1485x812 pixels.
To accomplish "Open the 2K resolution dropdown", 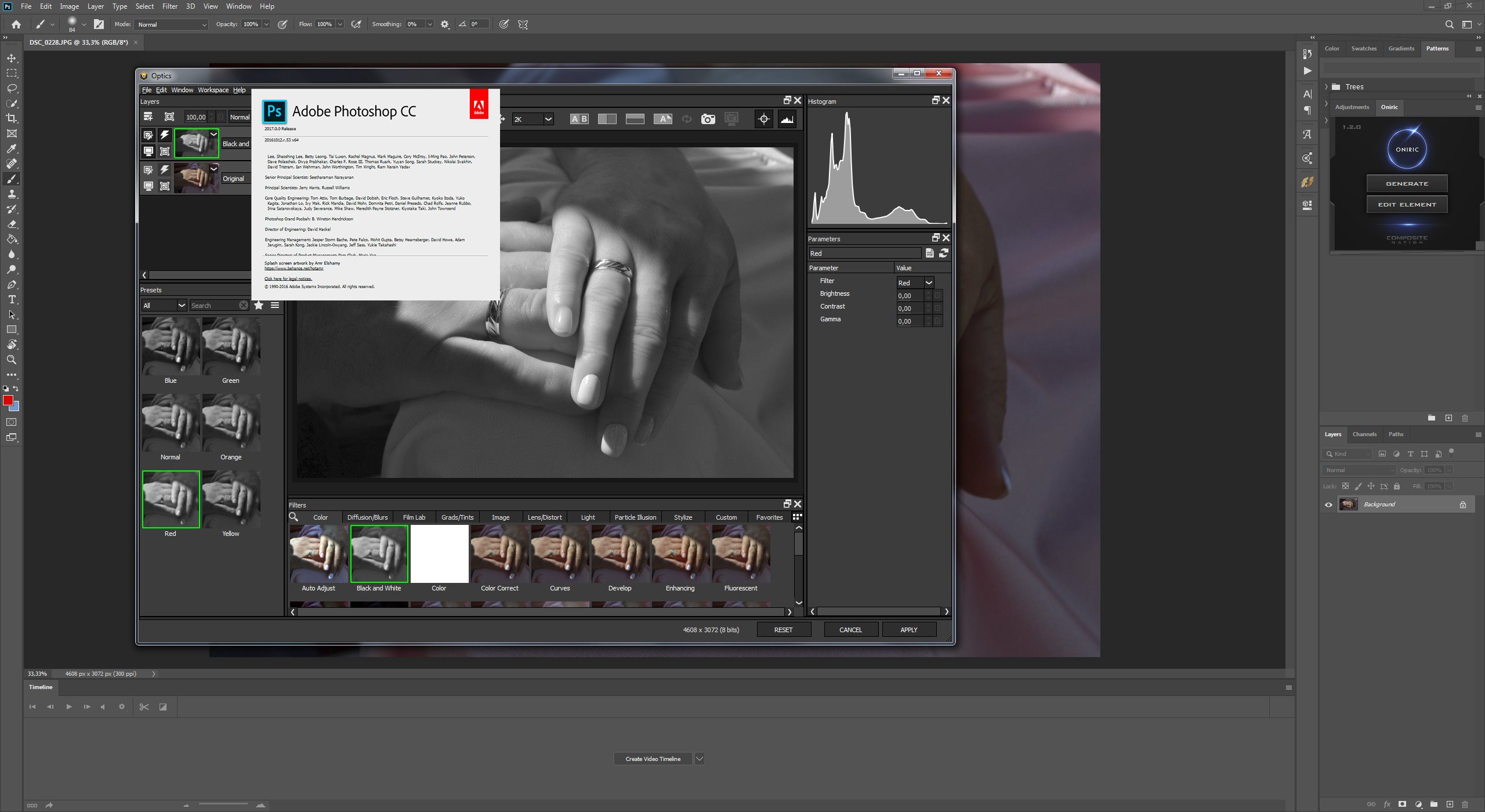I will 548,119.
